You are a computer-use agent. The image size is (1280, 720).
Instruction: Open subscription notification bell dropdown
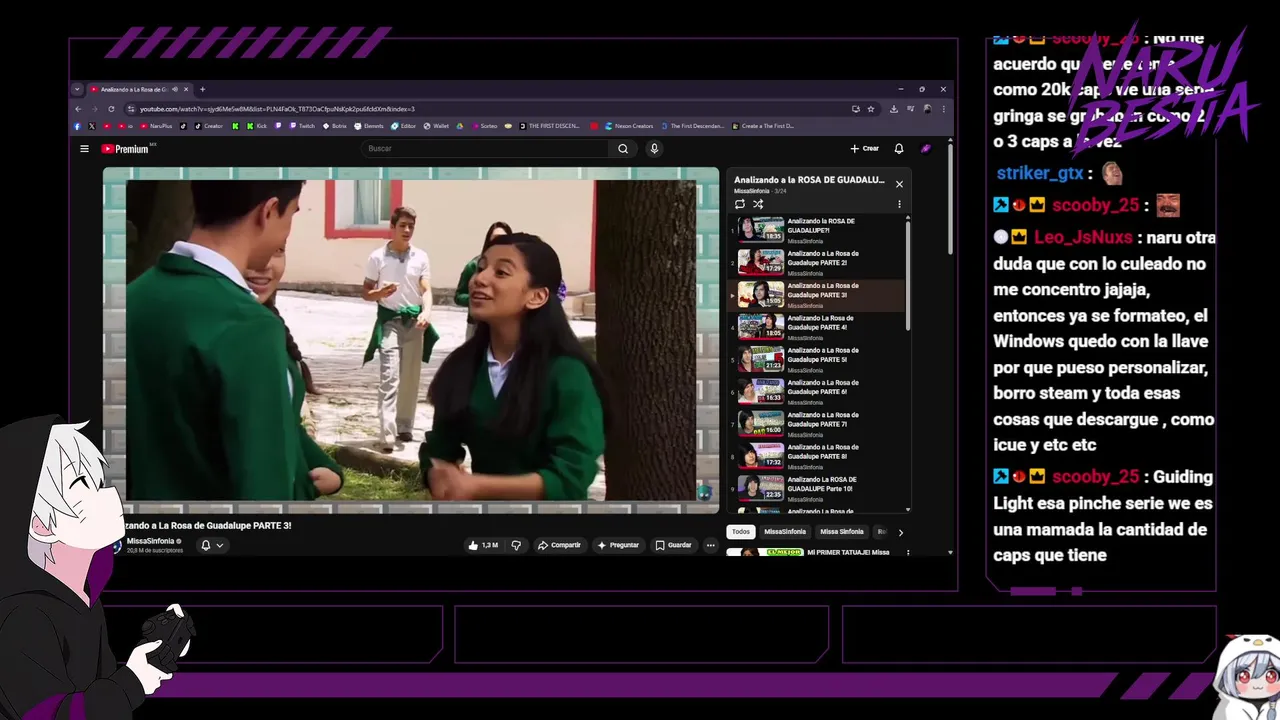pos(212,545)
